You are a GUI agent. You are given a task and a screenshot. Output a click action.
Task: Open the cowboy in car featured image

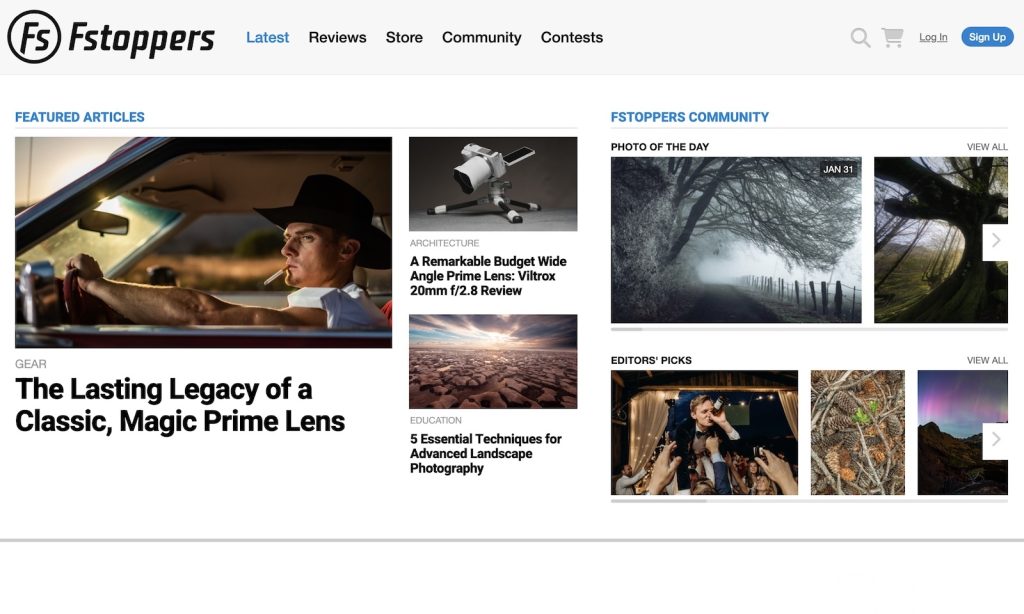point(203,242)
